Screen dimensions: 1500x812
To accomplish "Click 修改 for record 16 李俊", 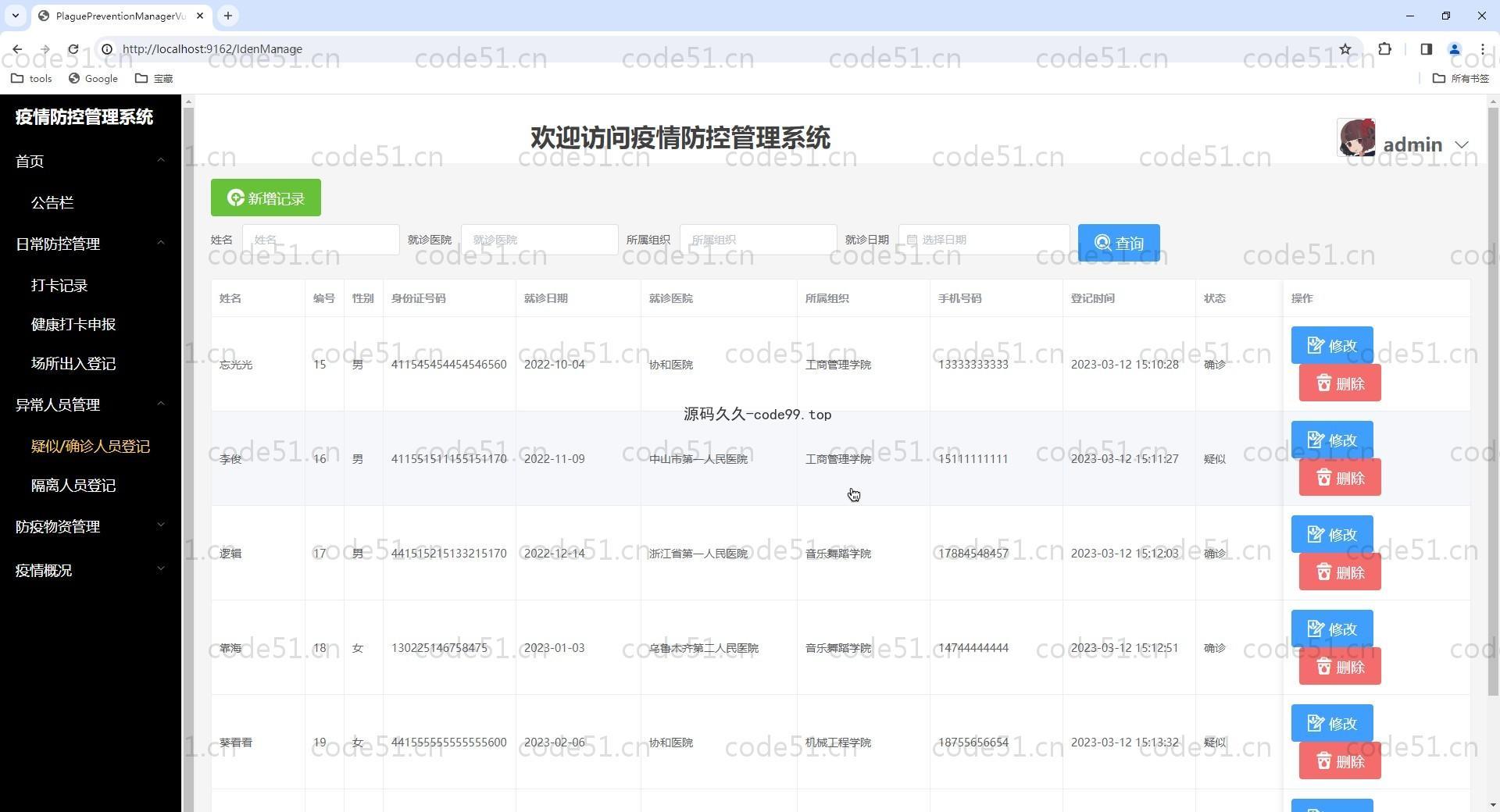I will tap(1332, 440).
